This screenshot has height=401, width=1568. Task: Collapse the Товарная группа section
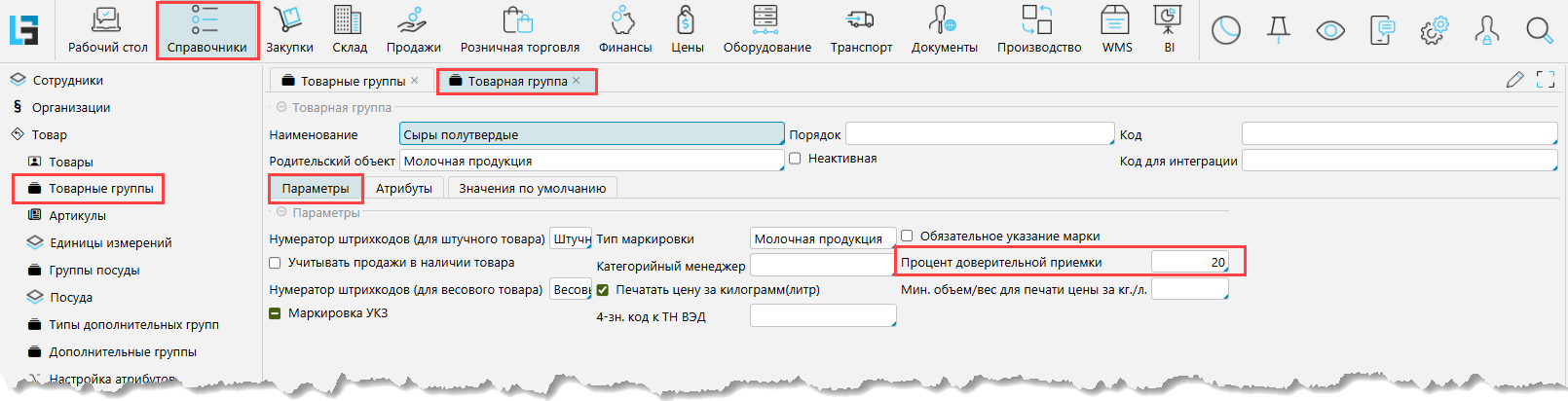(281, 107)
